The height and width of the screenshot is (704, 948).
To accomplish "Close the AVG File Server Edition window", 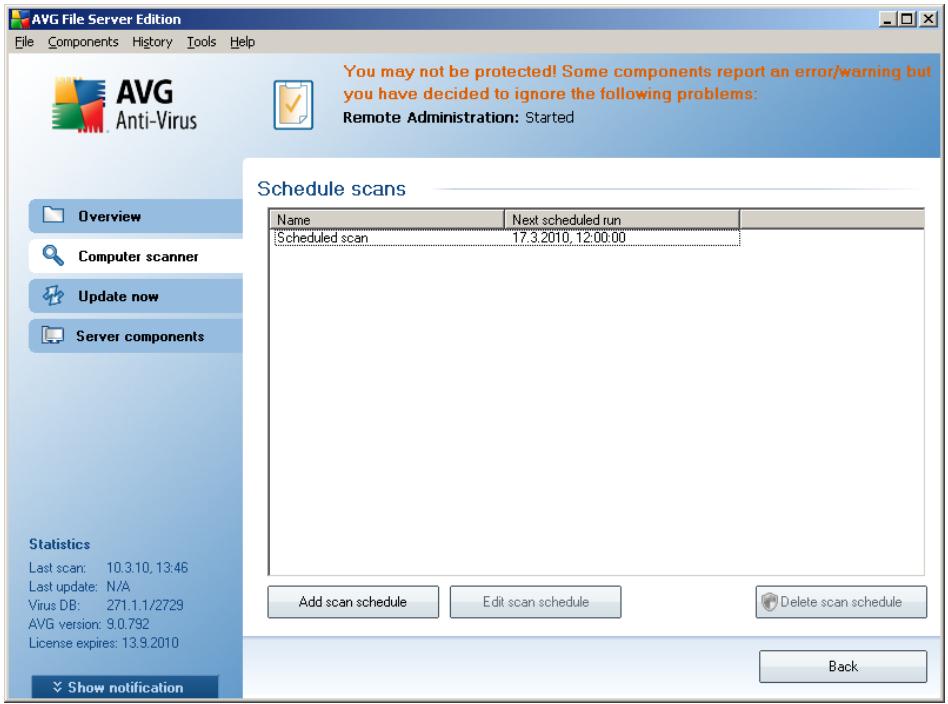I will click(928, 19).
